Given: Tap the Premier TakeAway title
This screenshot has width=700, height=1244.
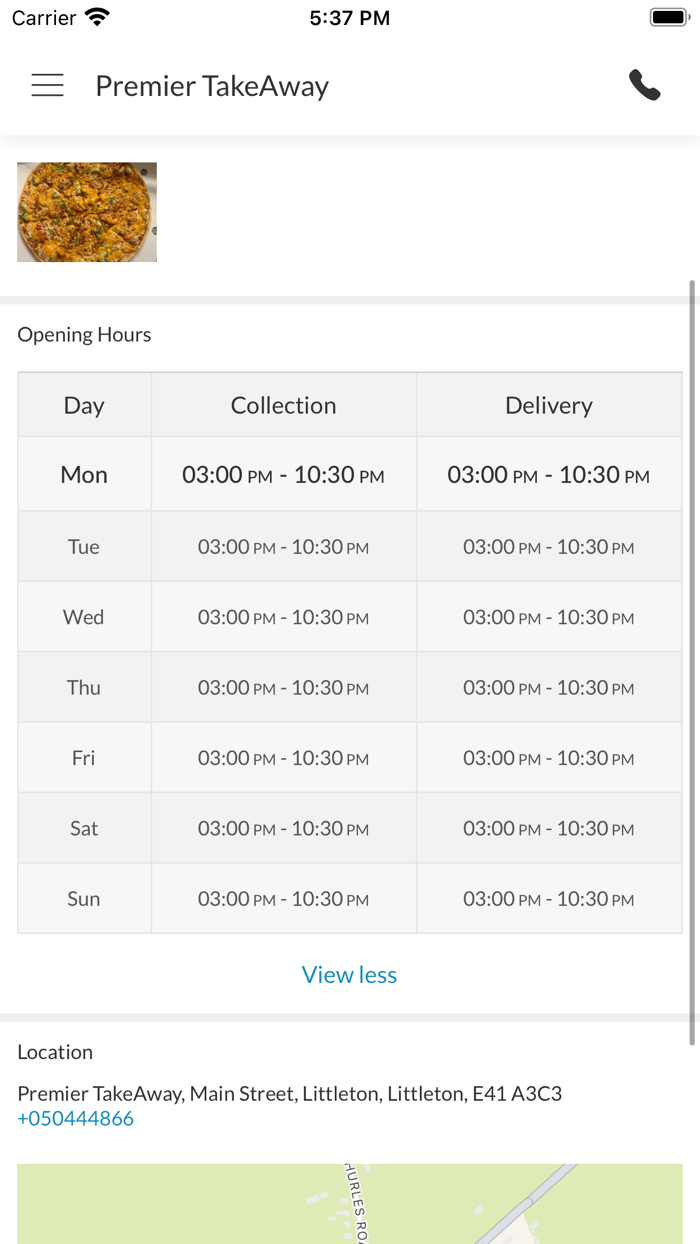Looking at the screenshot, I should pyautogui.click(x=211, y=86).
